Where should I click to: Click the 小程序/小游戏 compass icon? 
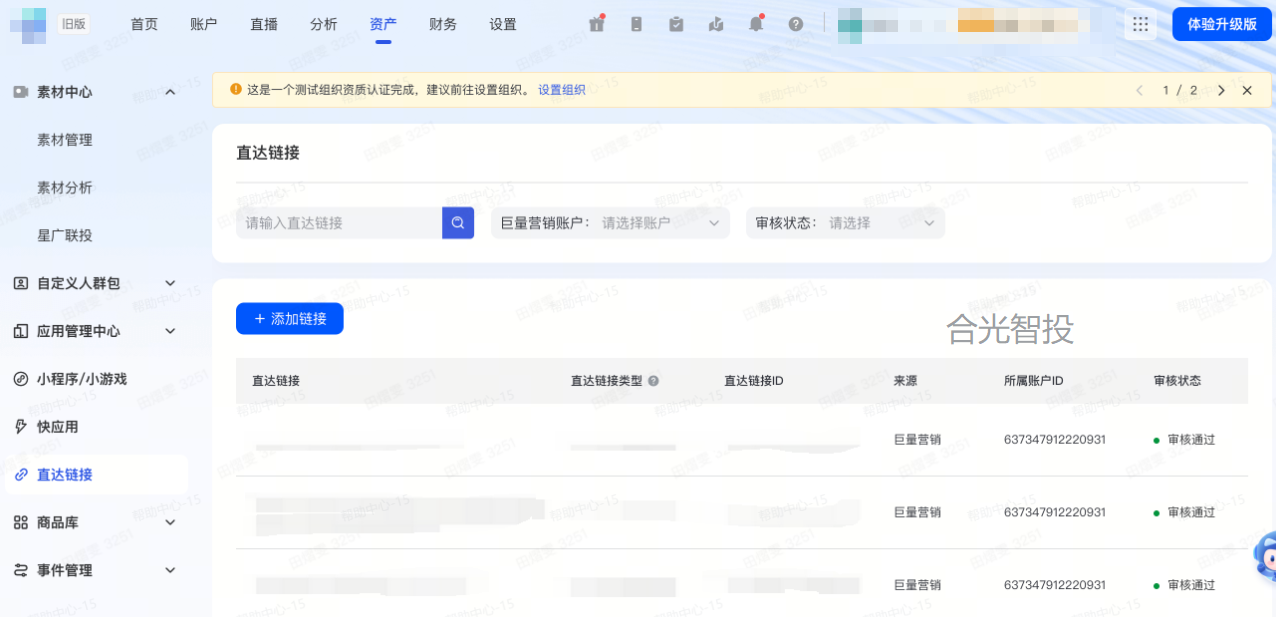click(20, 379)
